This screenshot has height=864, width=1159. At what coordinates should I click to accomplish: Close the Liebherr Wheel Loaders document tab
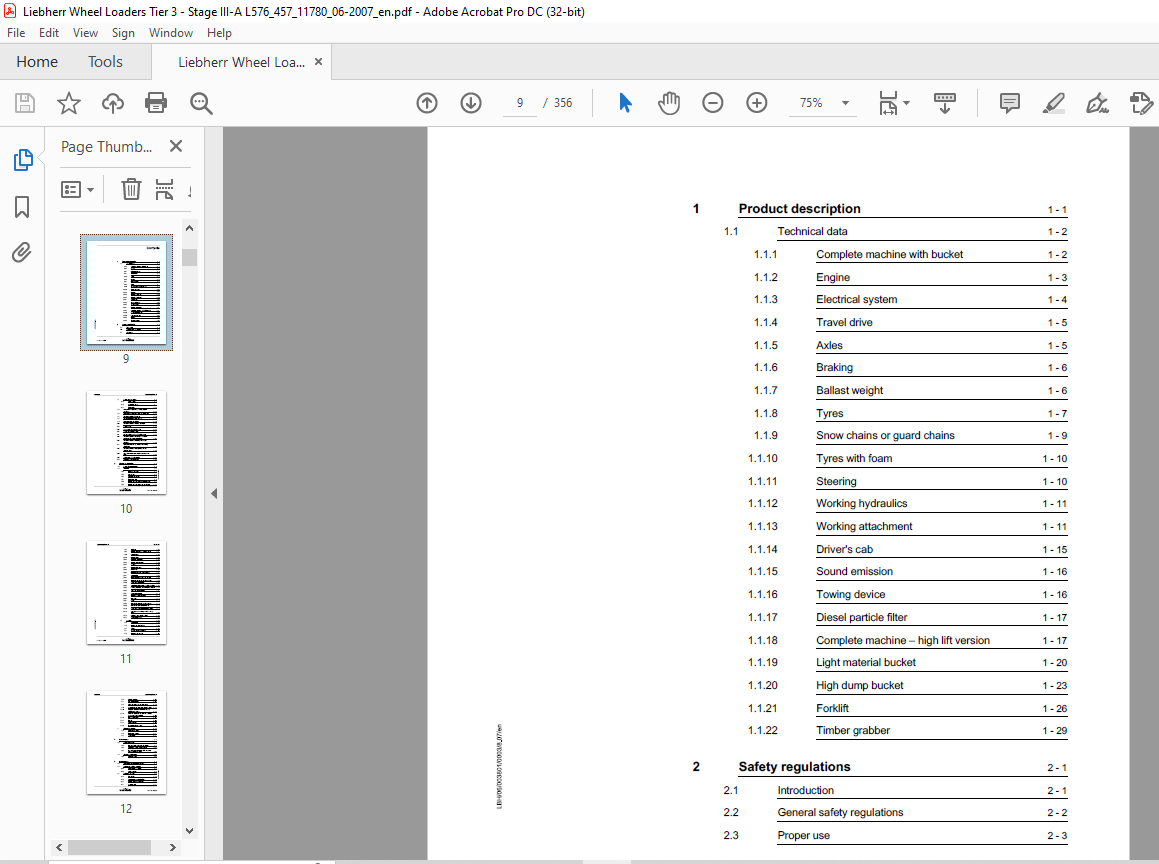coord(319,62)
